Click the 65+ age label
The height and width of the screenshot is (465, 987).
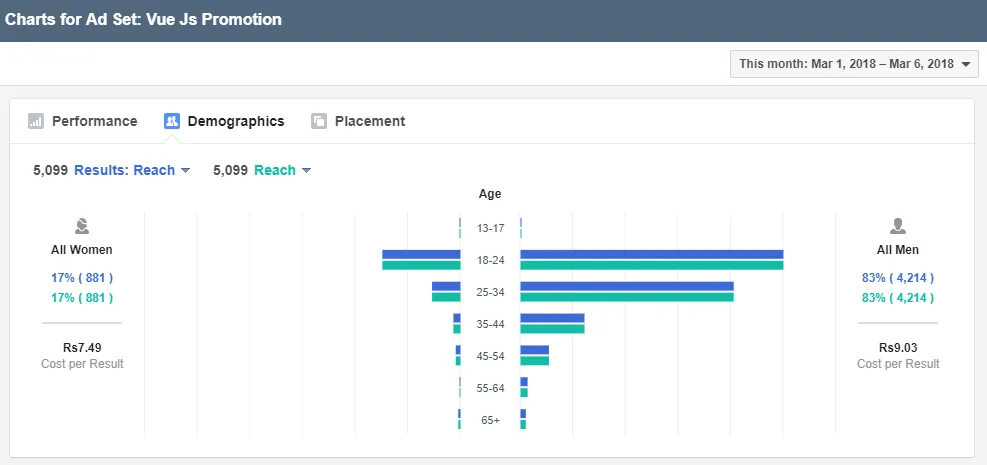coord(490,420)
